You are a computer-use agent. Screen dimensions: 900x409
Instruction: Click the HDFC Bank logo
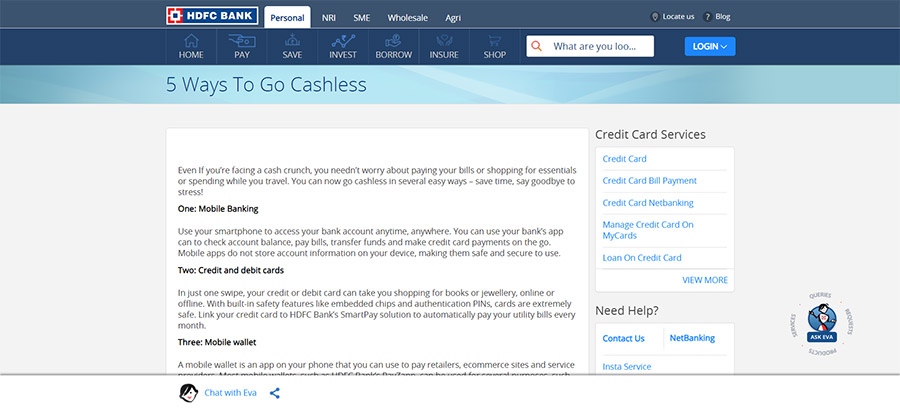pyautogui.click(x=212, y=16)
